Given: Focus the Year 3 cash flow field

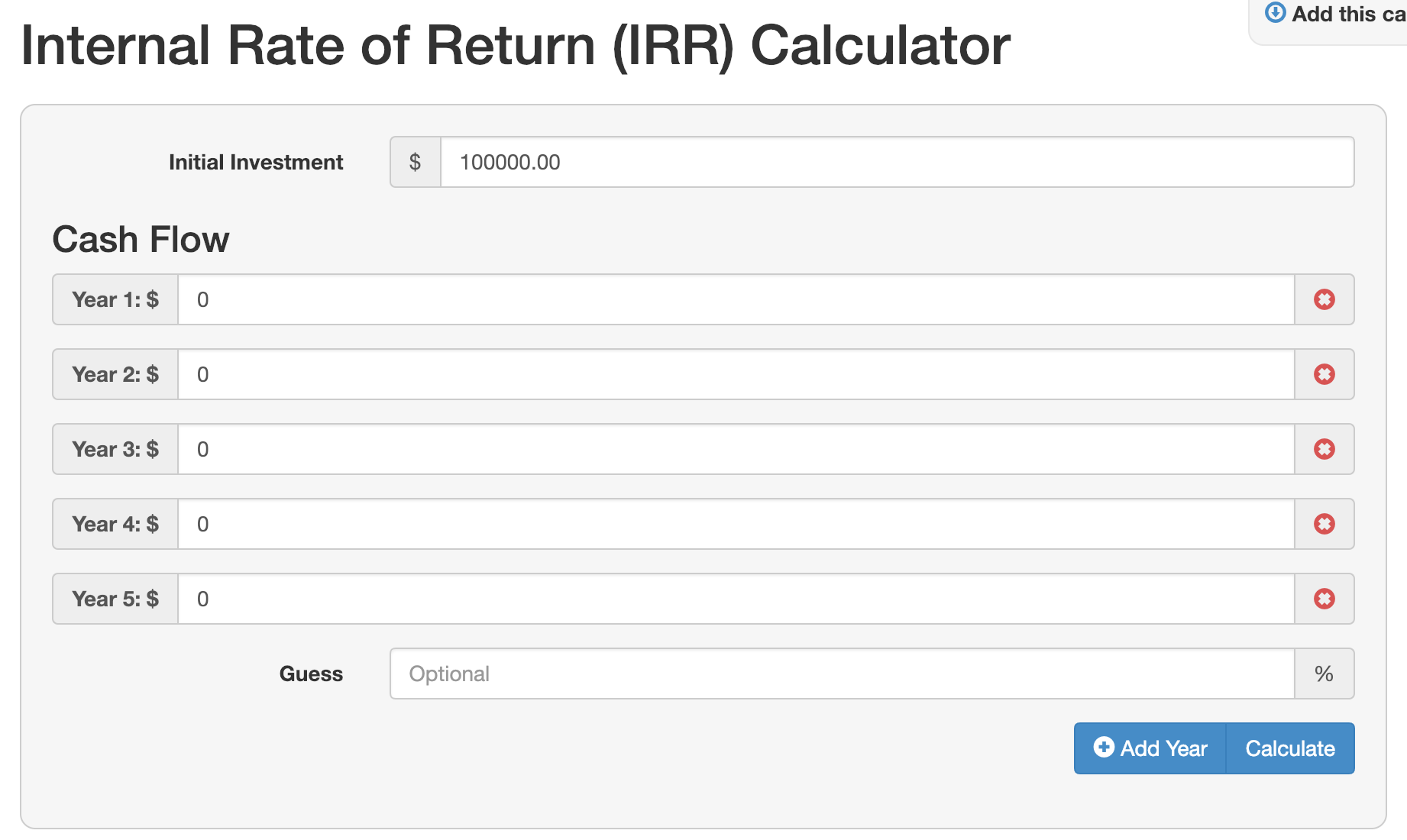Looking at the screenshot, I should [736, 449].
